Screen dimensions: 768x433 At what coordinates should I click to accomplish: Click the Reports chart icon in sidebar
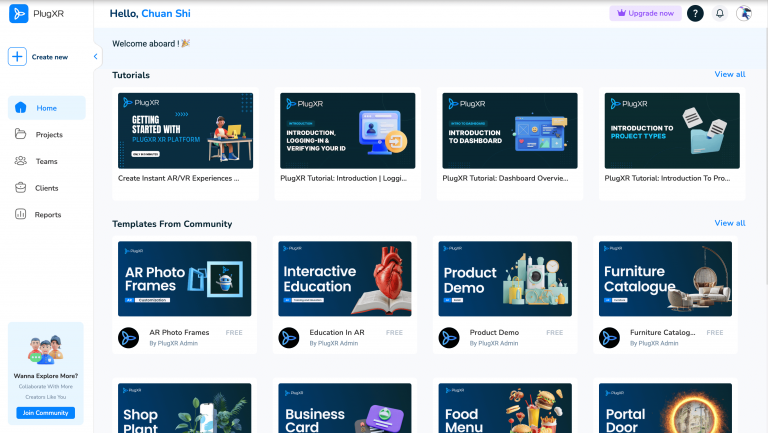[22, 214]
